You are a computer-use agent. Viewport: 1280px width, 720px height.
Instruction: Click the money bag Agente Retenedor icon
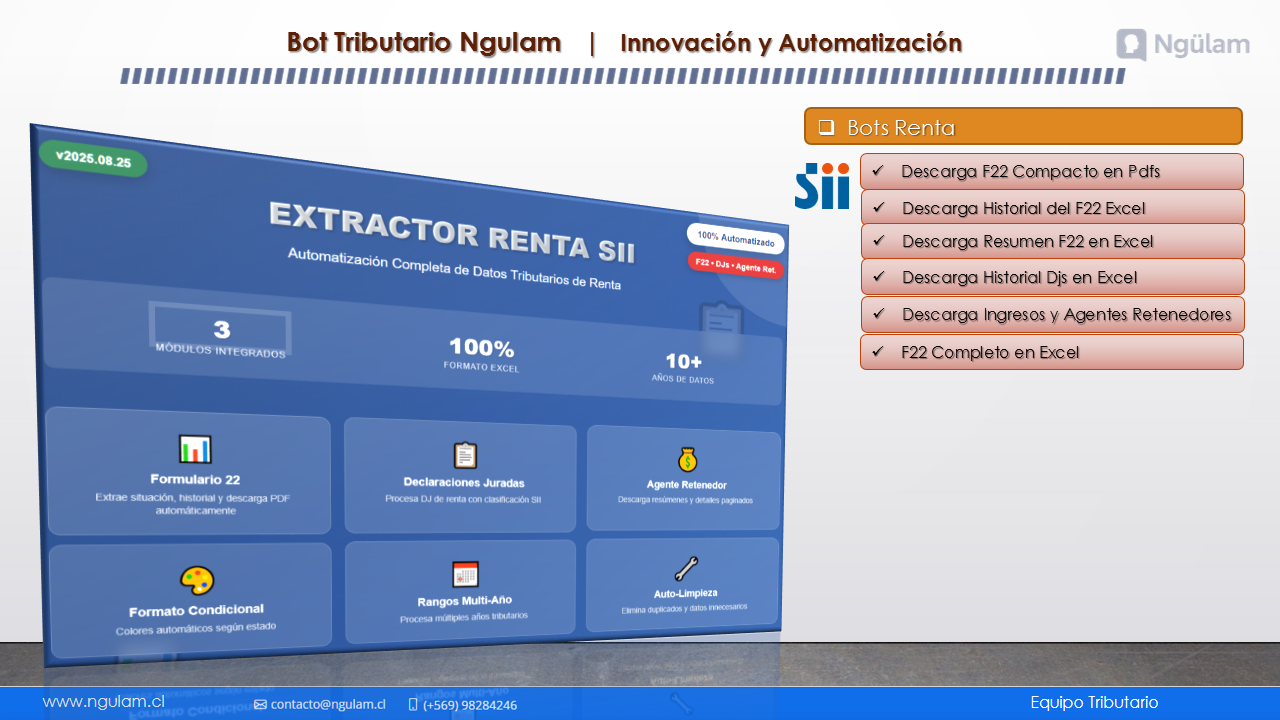coord(687,460)
